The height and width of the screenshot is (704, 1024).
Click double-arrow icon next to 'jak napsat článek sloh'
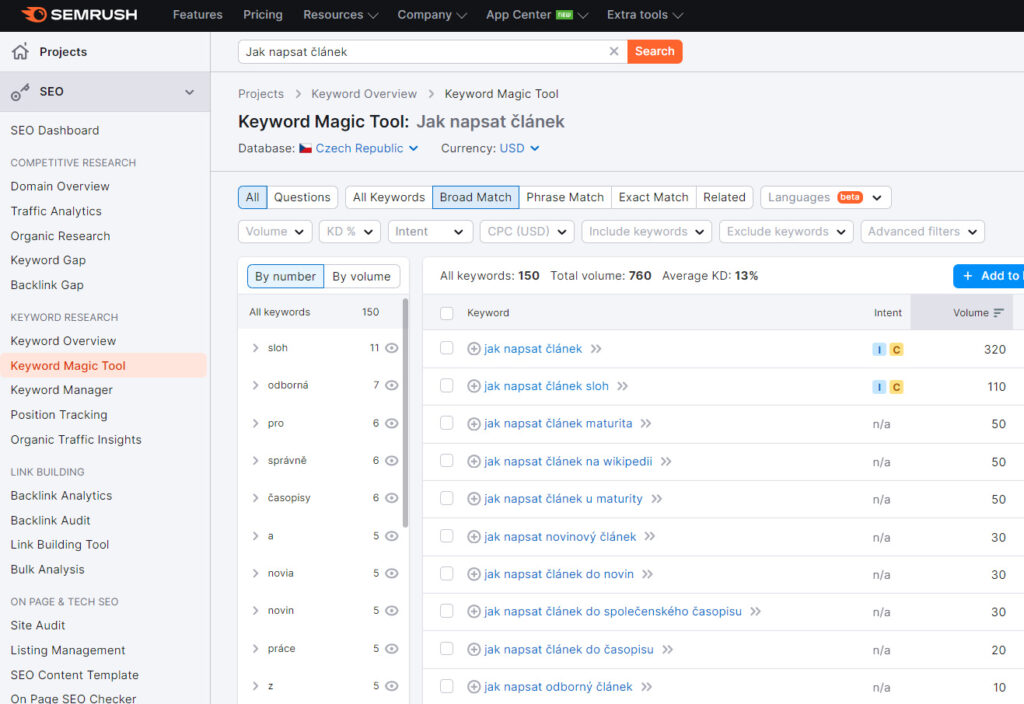[x=622, y=386]
